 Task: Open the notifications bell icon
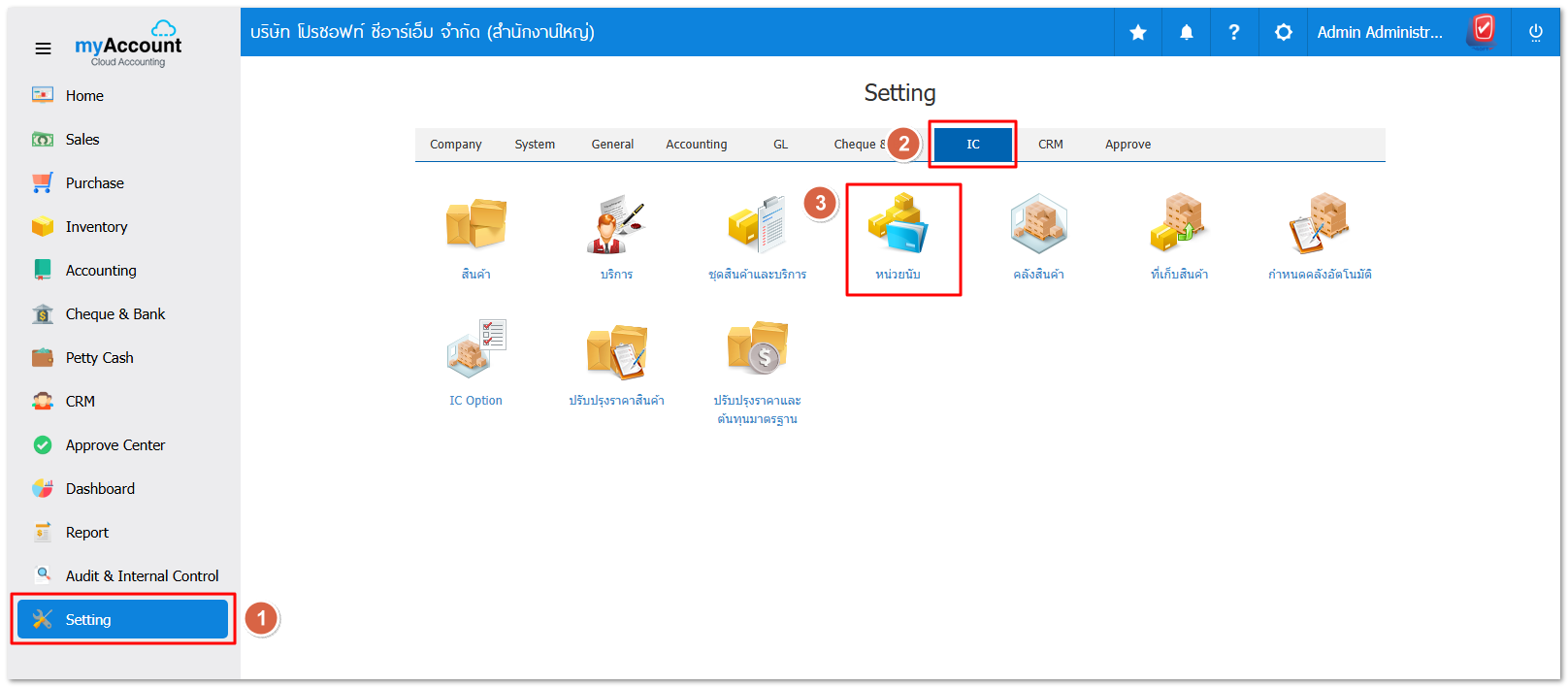pyautogui.click(x=1187, y=33)
